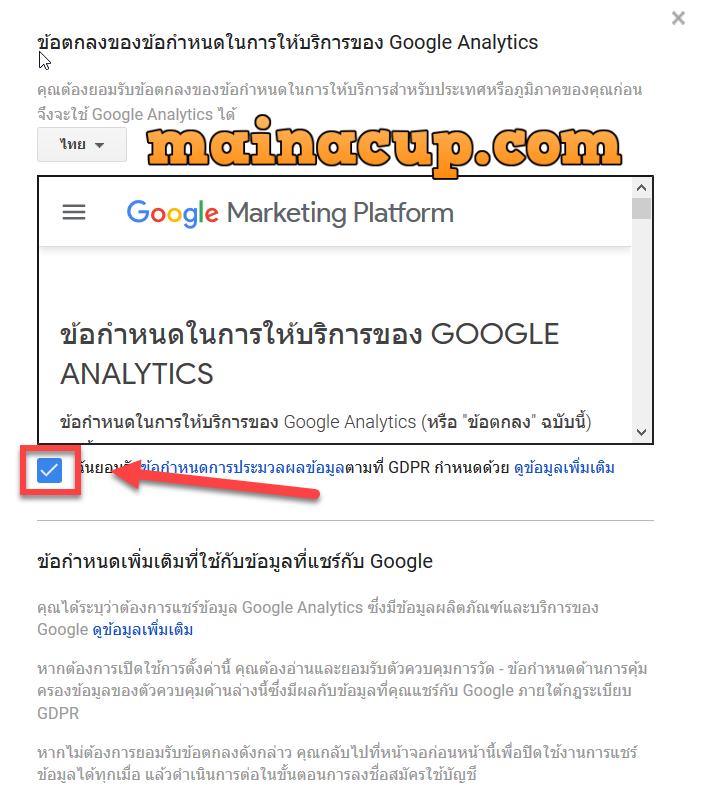Open ดูข้อมูลเพิ่มเติม link under shared data section
Image resolution: width=704 pixels, height=791 pixels.
(x=143, y=630)
